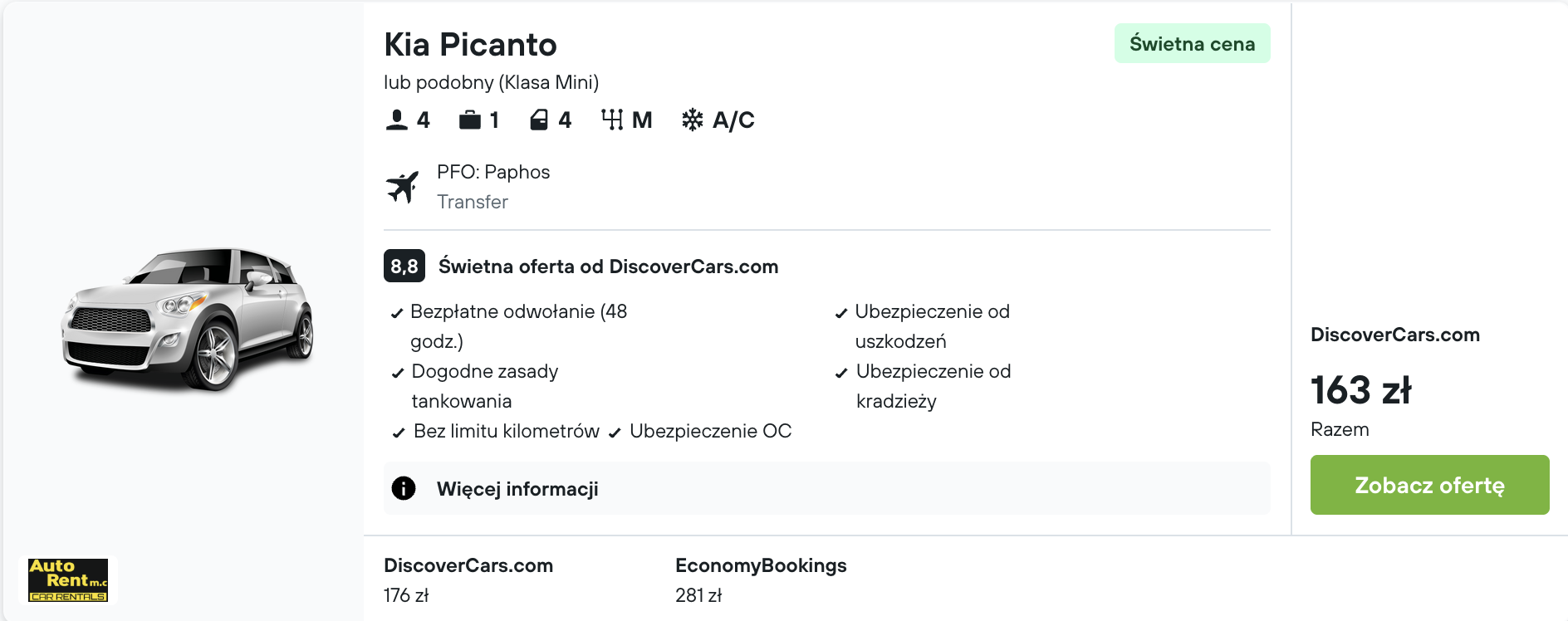1568x621 pixels.
Task: Click the passenger seats person icon
Action: click(x=397, y=120)
